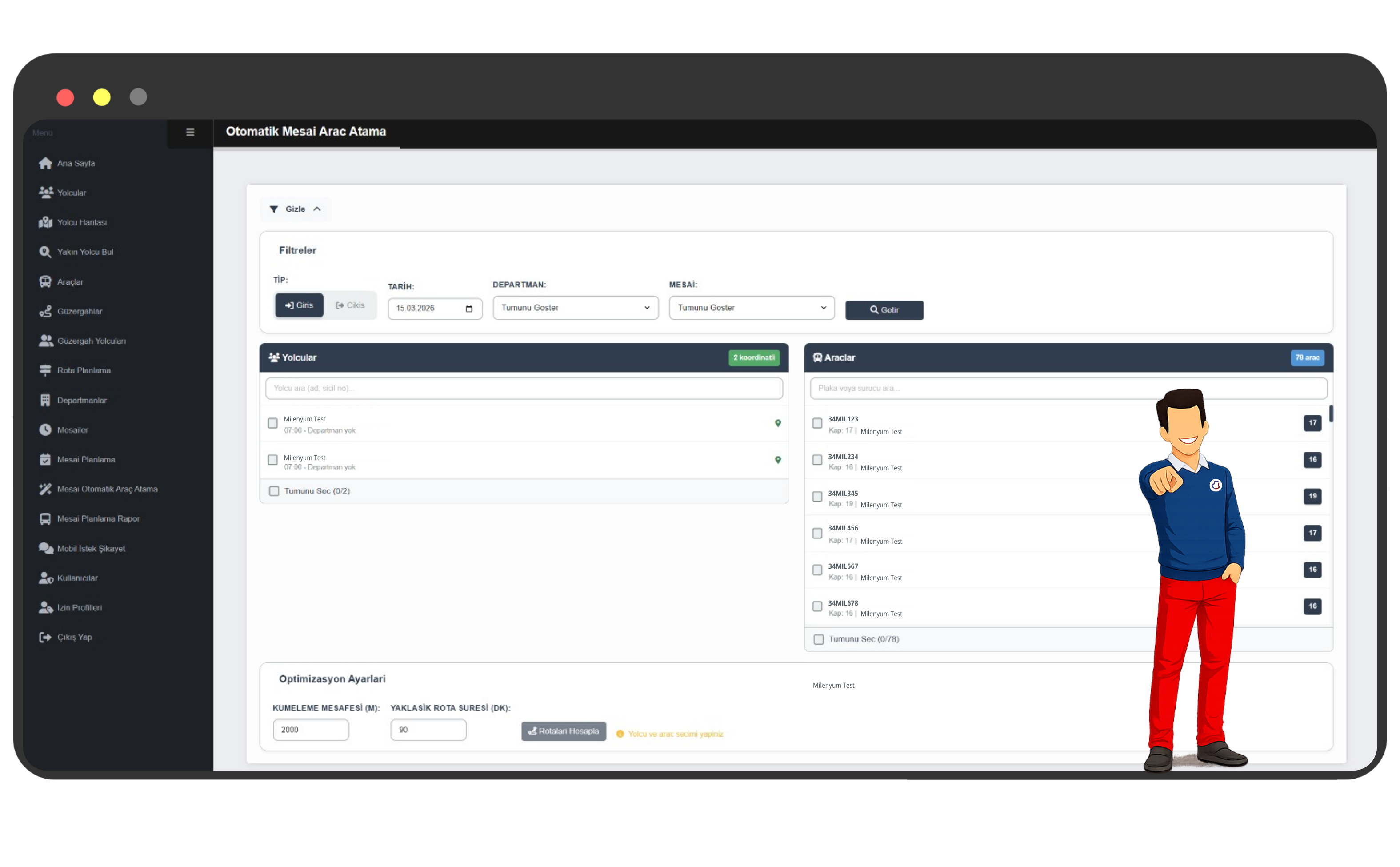Expand the Mesai dropdown
This screenshot has width=1400, height=867.
[x=751, y=308]
